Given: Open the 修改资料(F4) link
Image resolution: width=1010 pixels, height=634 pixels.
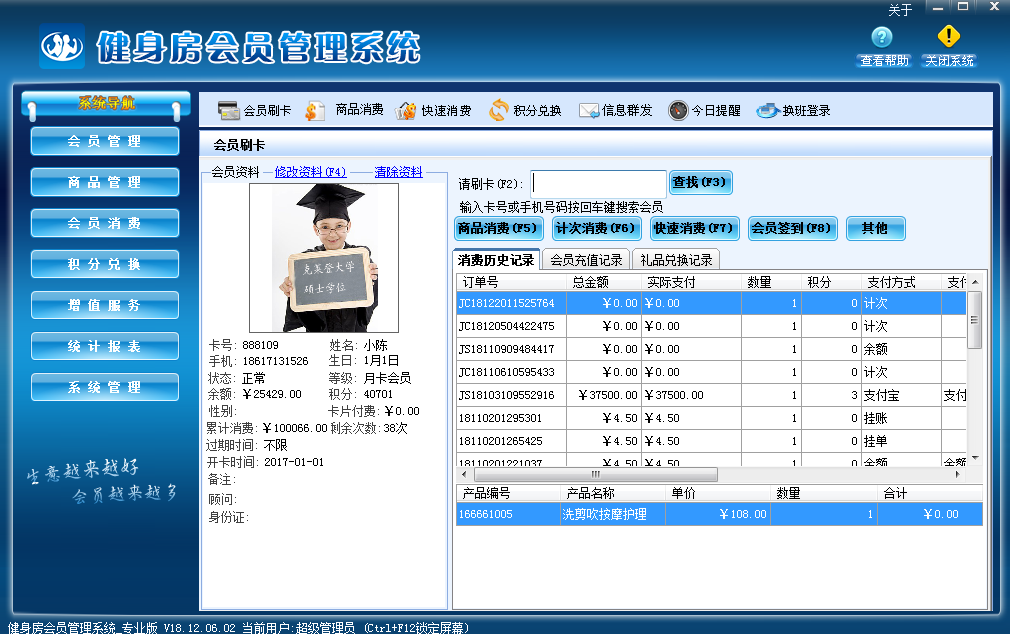Looking at the screenshot, I should (x=310, y=172).
